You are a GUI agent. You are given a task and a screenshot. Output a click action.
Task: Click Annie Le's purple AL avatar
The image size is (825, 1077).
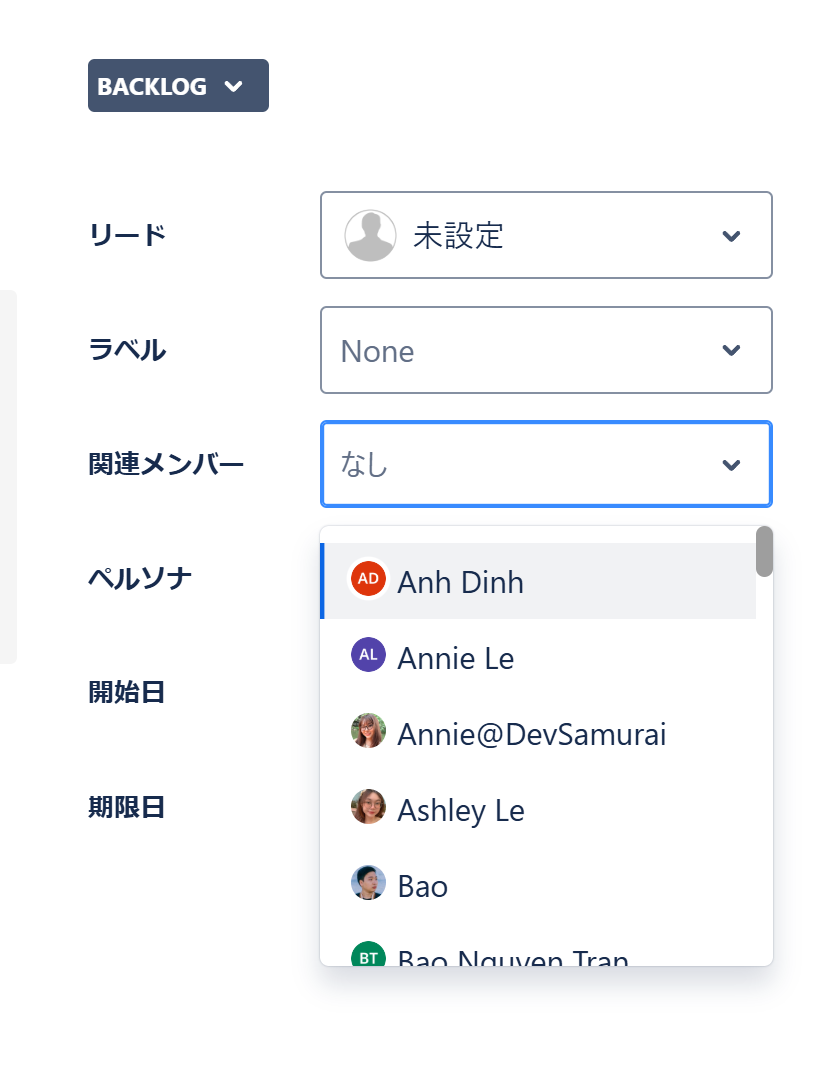click(368, 655)
